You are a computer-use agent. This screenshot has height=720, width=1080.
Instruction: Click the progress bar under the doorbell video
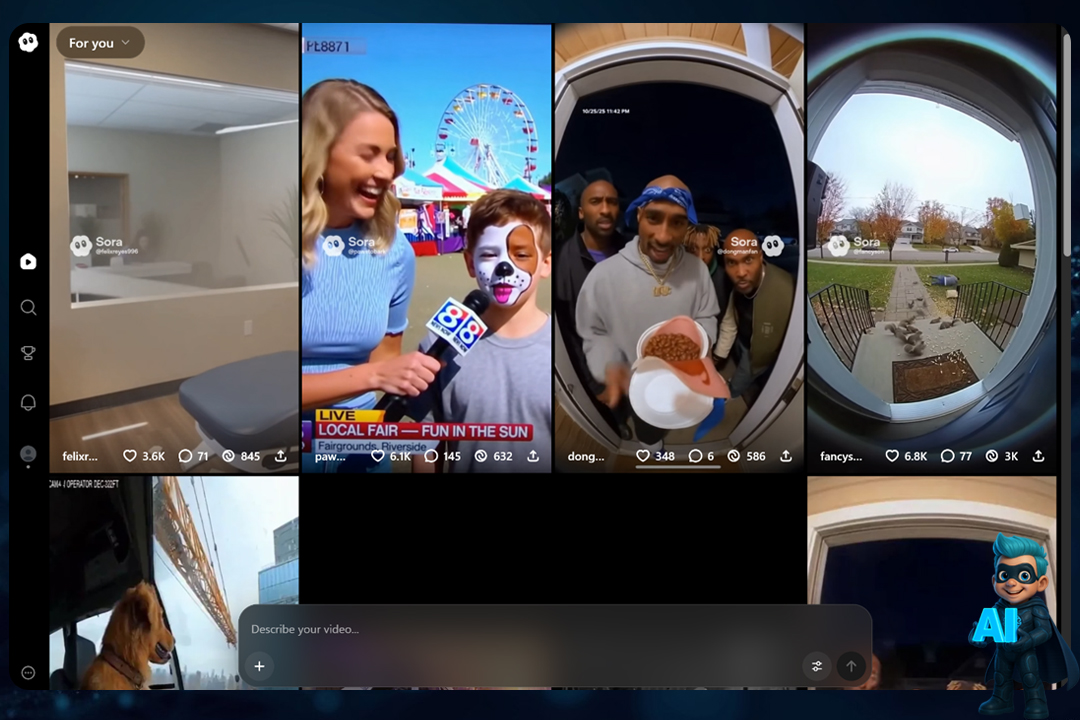678,467
